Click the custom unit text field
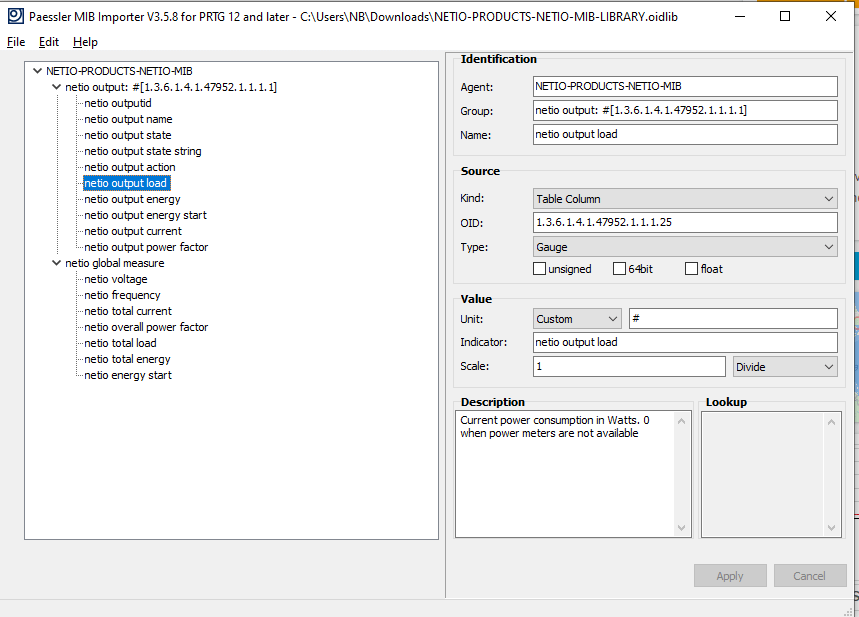 [x=733, y=318]
